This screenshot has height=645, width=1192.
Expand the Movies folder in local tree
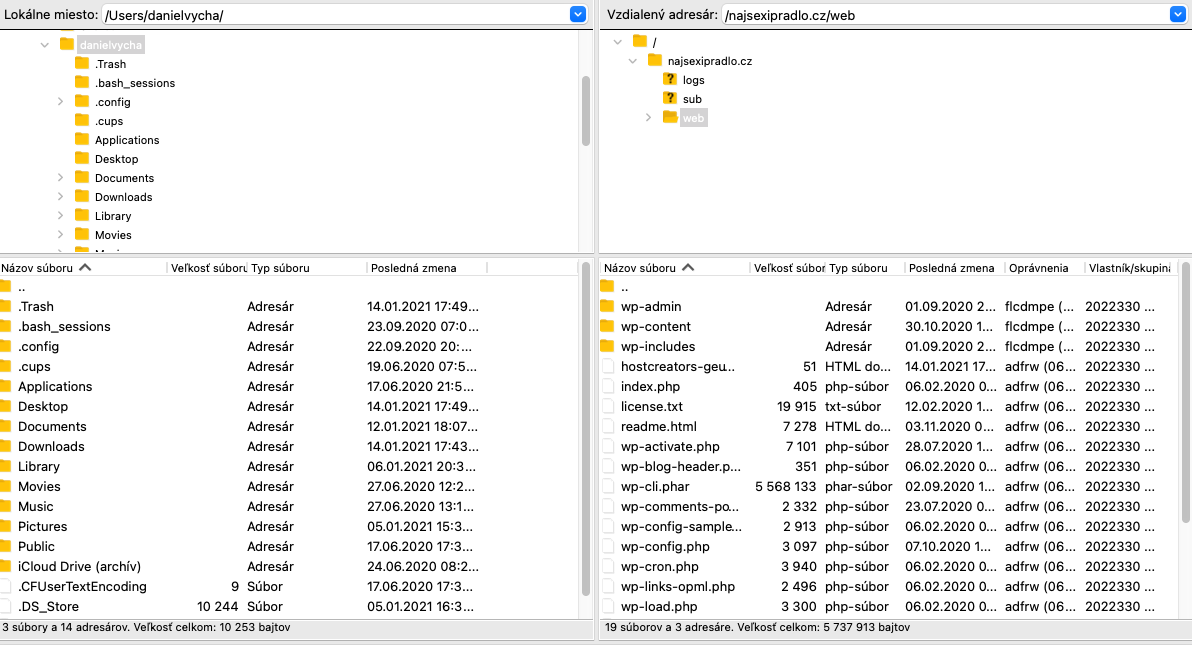tap(60, 235)
